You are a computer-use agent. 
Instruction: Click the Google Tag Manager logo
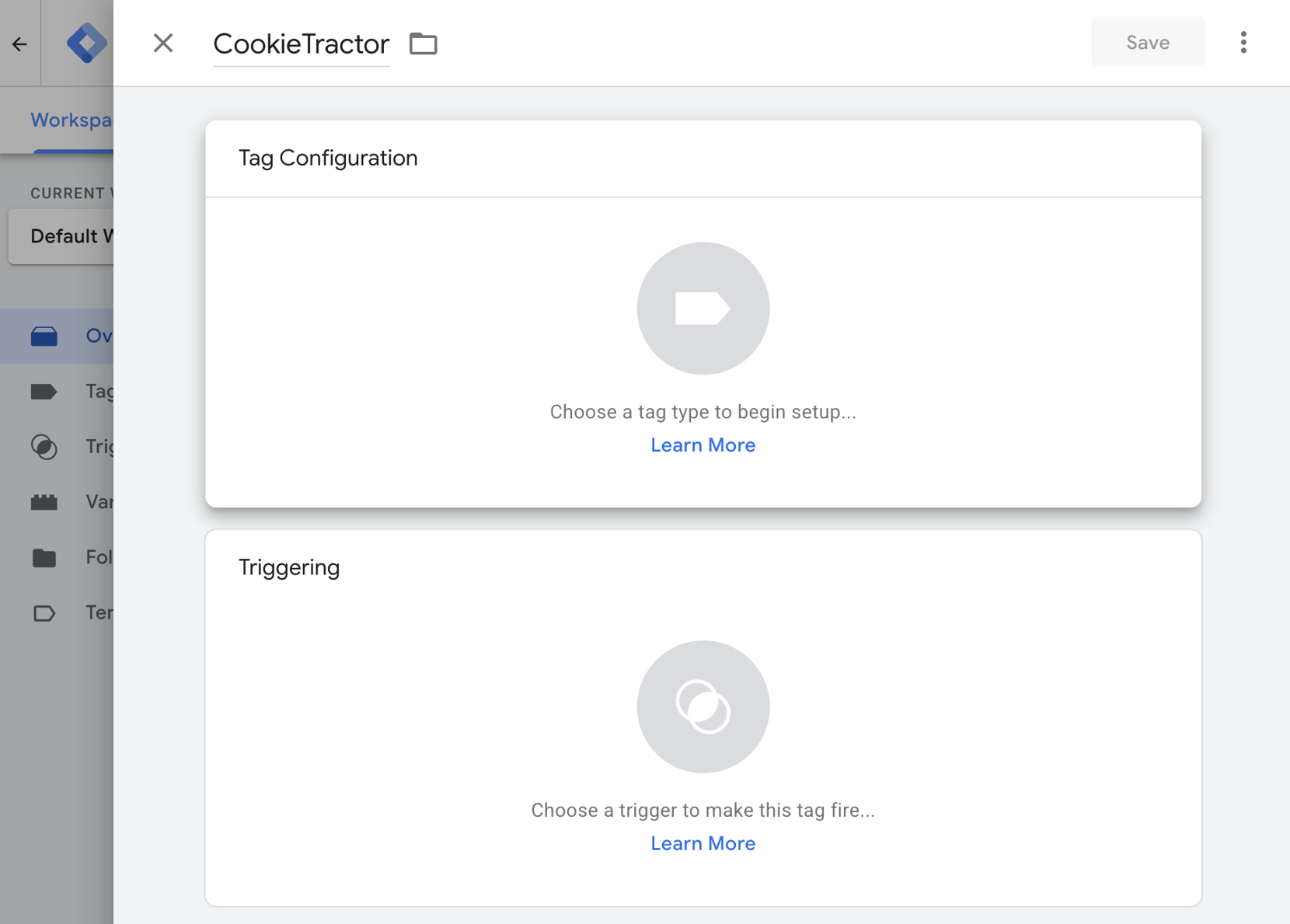(x=85, y=43)
